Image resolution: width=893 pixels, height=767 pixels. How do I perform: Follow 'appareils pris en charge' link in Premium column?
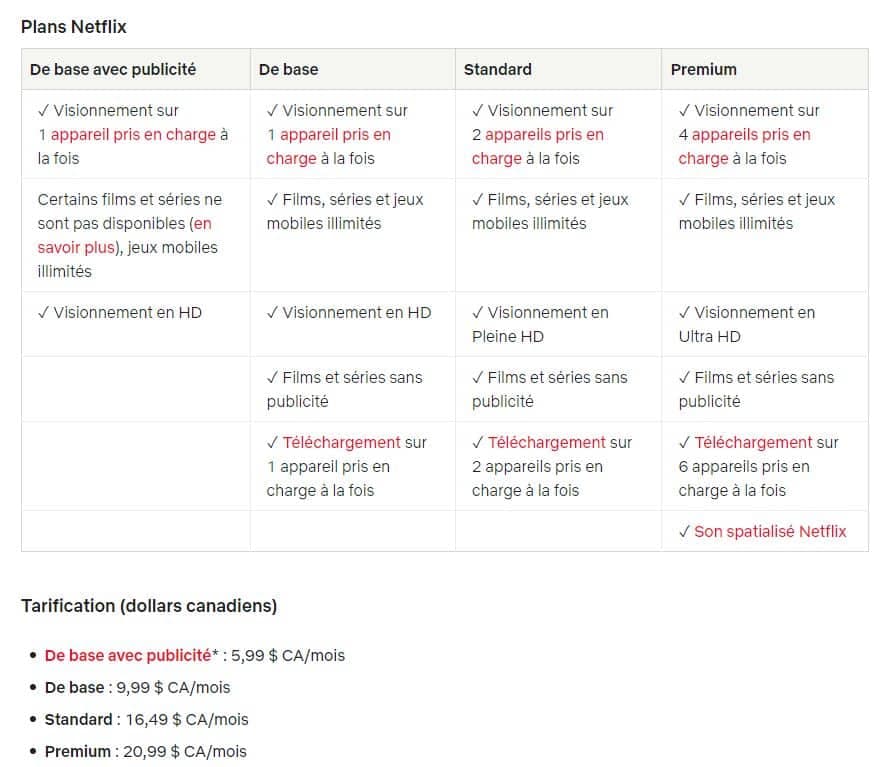(x=751, y=135)
